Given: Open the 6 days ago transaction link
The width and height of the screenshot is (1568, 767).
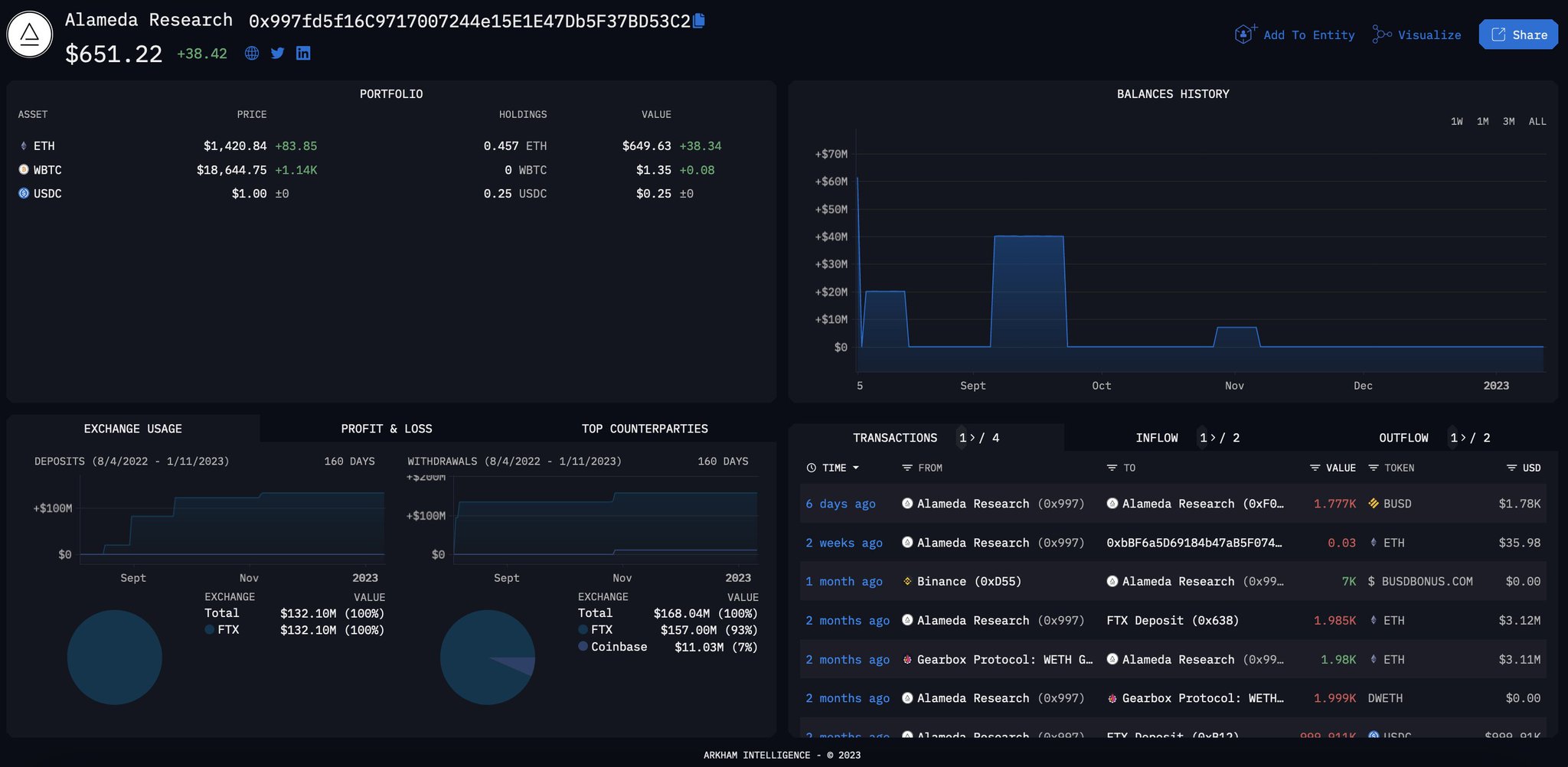Looking at the screenshot, I should click(x=841, y=504).
